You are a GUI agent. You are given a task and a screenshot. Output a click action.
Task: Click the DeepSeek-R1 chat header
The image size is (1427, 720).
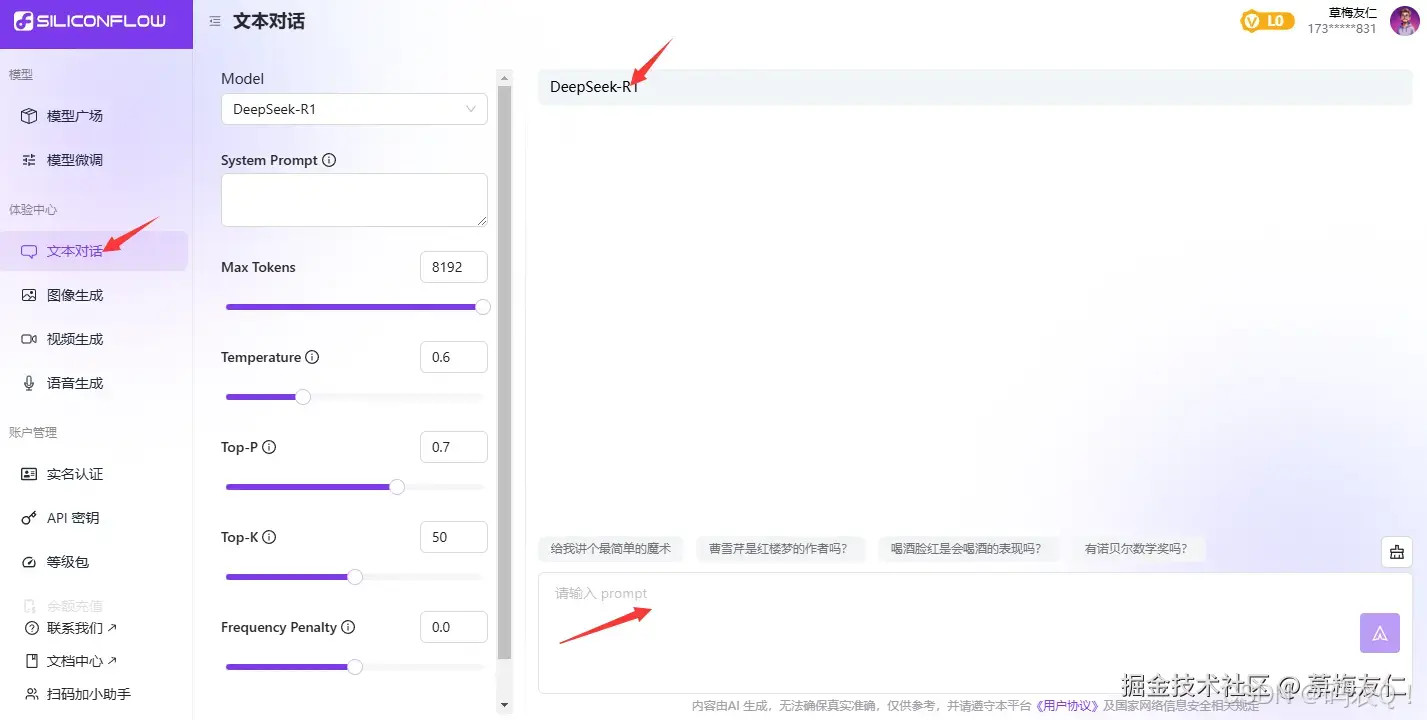[x=975, y=87]
